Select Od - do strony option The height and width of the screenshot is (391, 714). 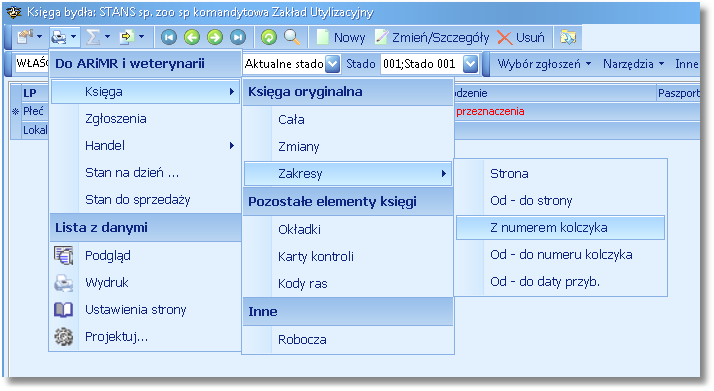point(561,200)
